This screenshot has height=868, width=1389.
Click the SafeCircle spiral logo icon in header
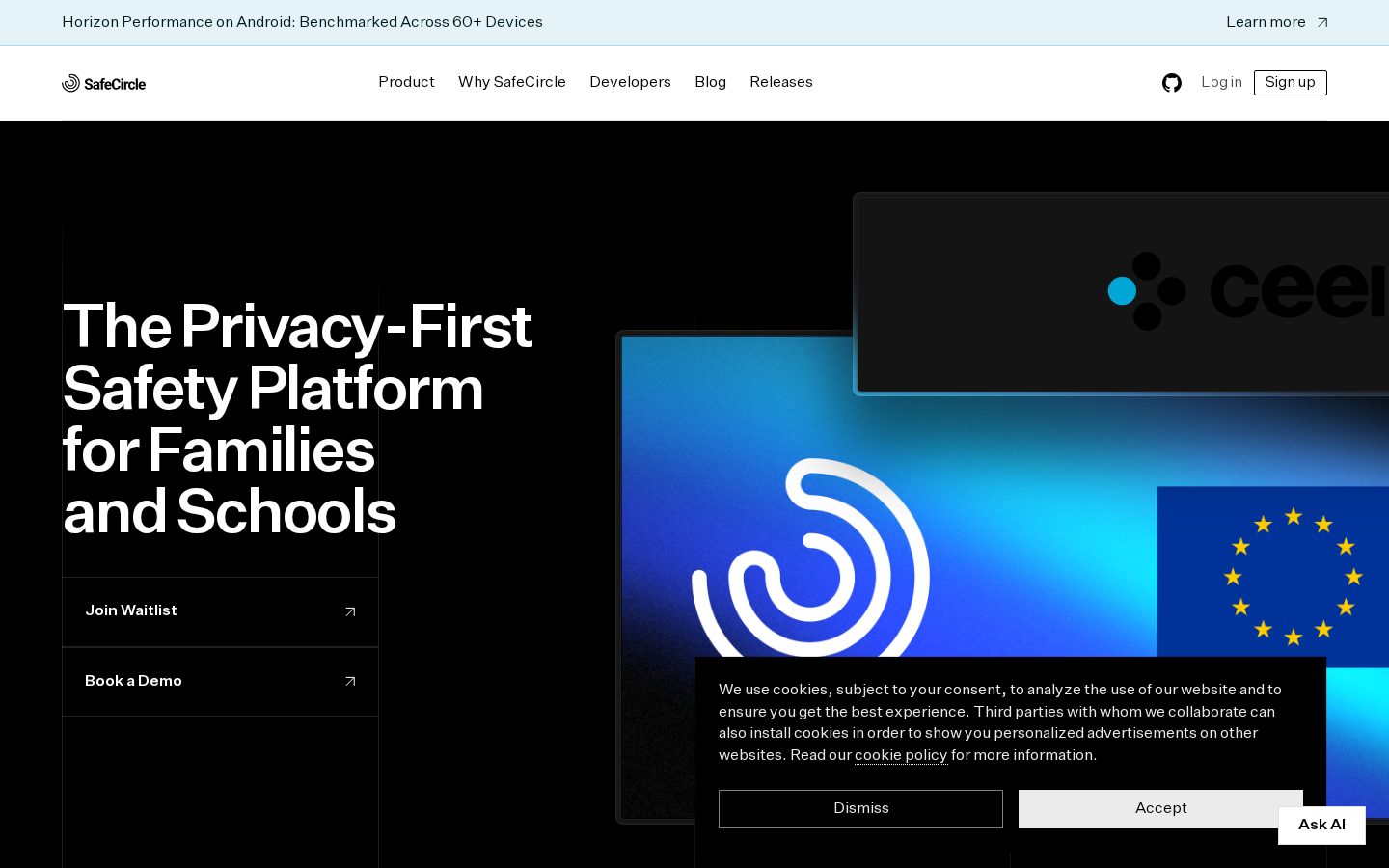click(70, 83)
